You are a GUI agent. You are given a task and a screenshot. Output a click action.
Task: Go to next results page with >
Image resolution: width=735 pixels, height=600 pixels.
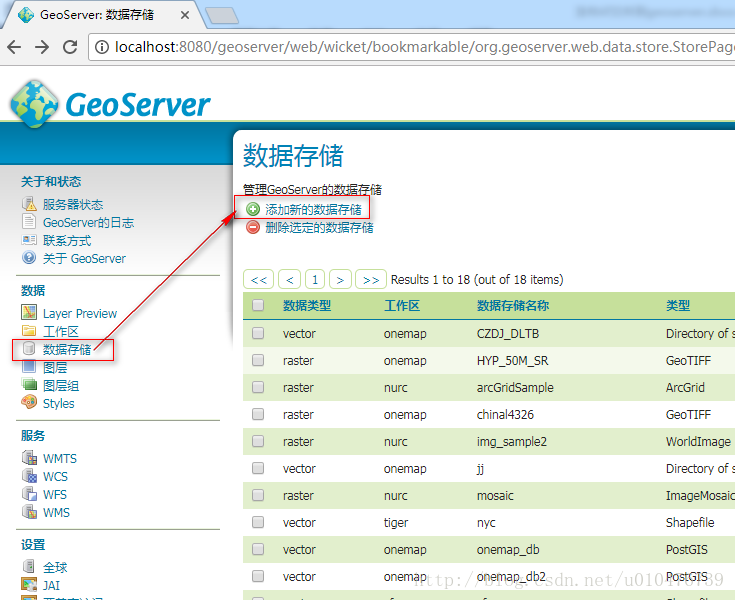[340, 279]
